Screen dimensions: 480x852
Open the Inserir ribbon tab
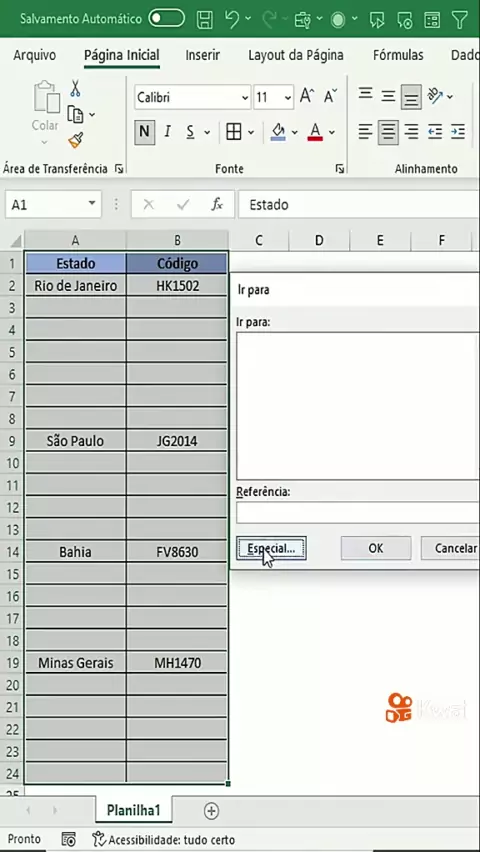coord(202,55)
